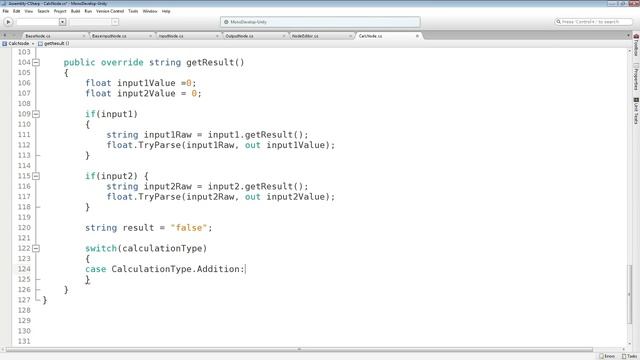640x360 pixels.
Task: Collapse the if(input1) fold at line 109
Action: click(x=36, y=114)
